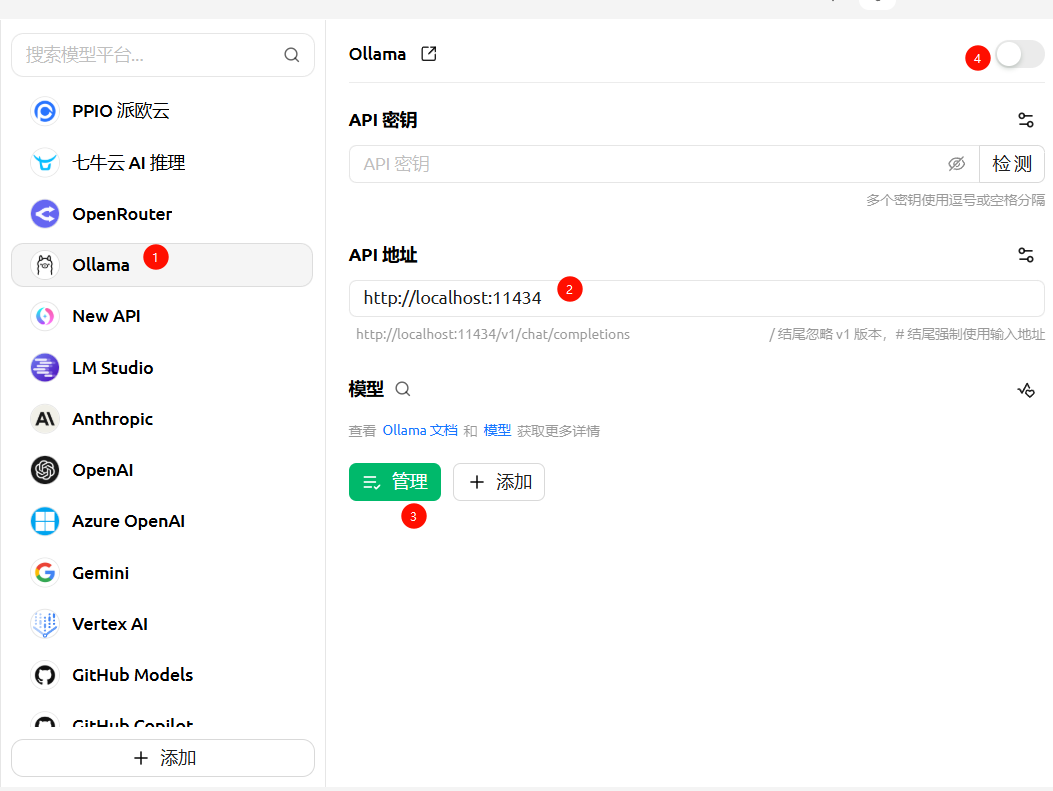
Task: Open the Ollama 文档 link
Action: coord(420,430)
